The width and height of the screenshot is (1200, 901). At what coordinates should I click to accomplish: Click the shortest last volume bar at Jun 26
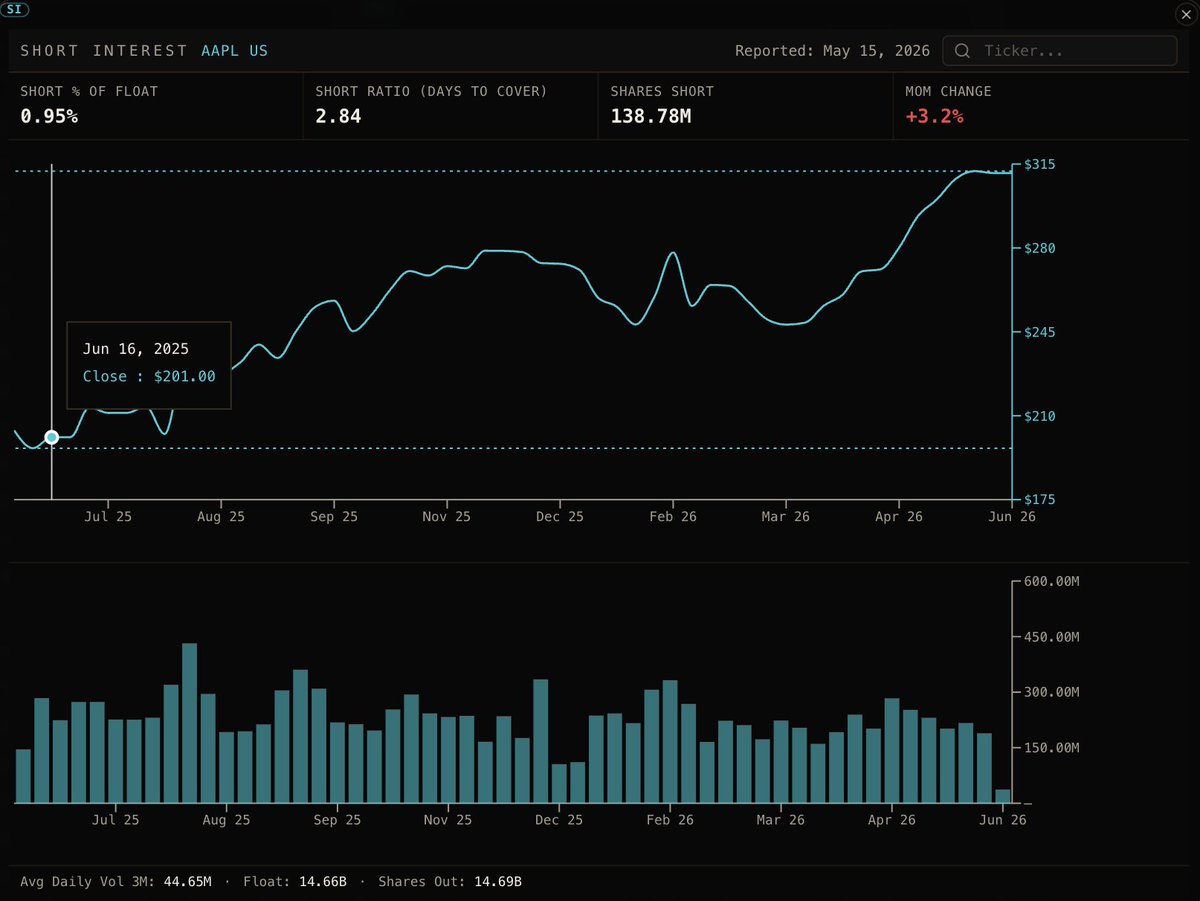(x=1003, y=796)
